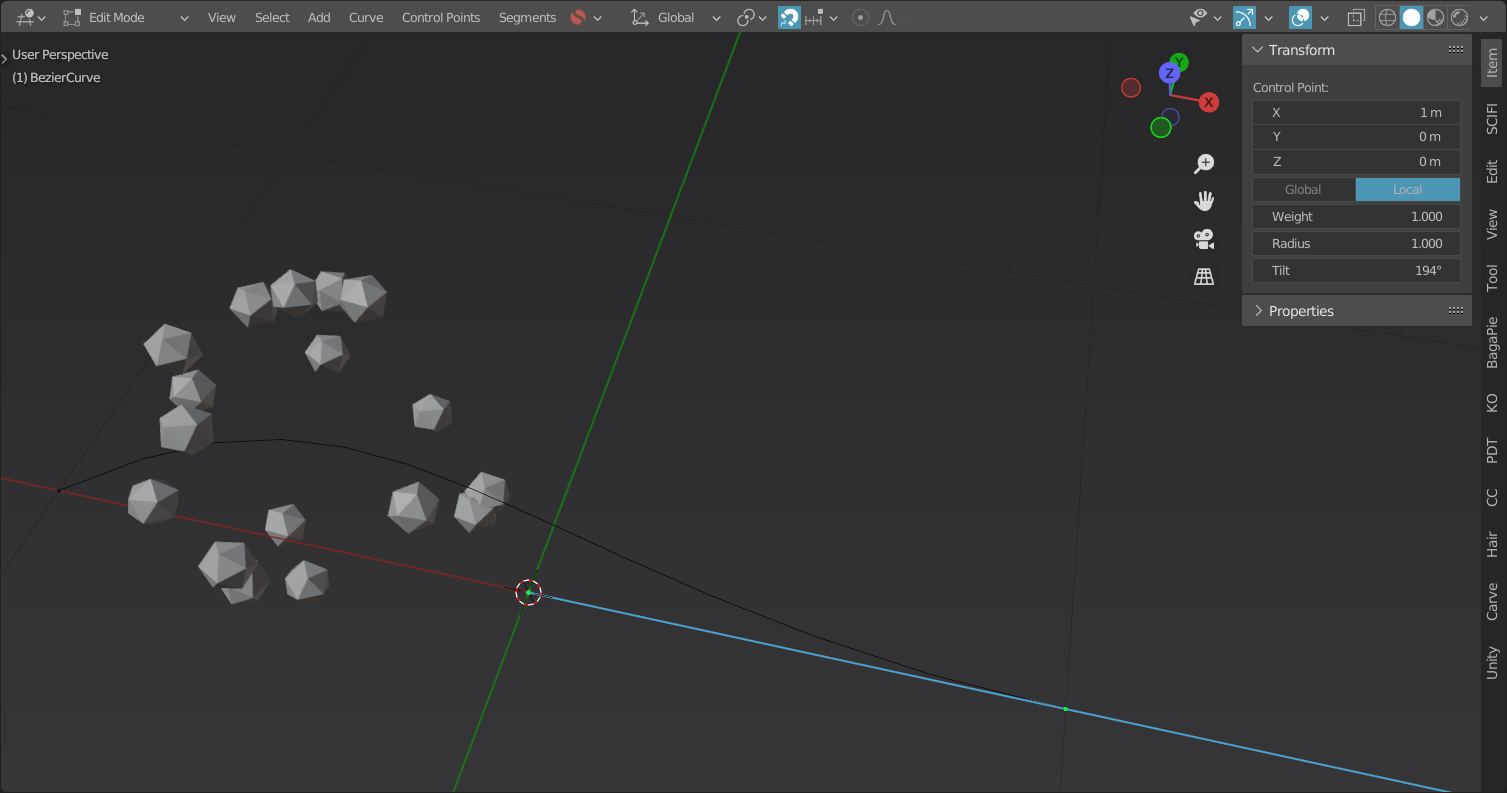Open the Add menu
The height and width of the screenshot is (793, 1507).
point(319,17)
